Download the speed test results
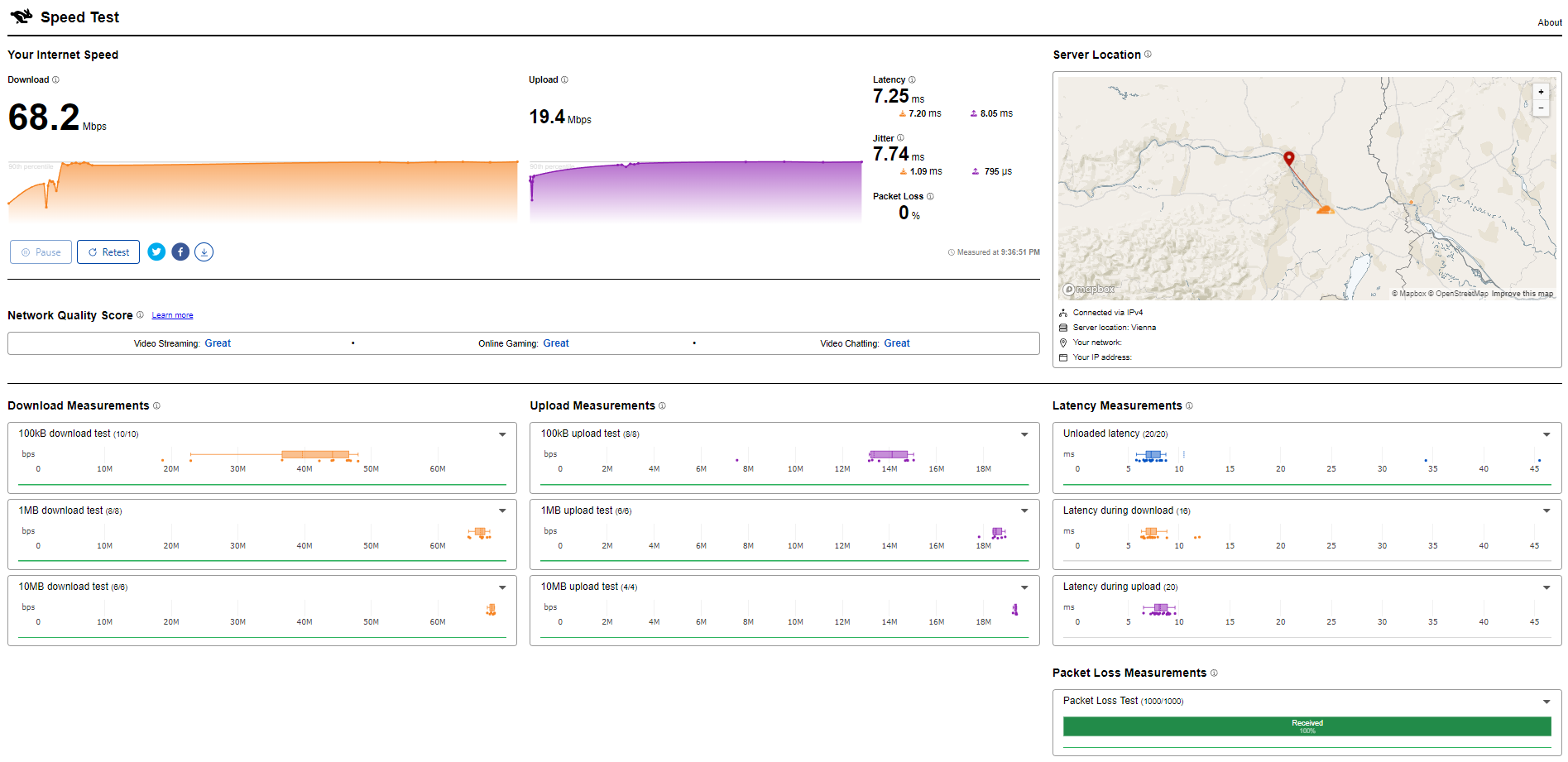 pyautogui.click(x=204, y=252)
